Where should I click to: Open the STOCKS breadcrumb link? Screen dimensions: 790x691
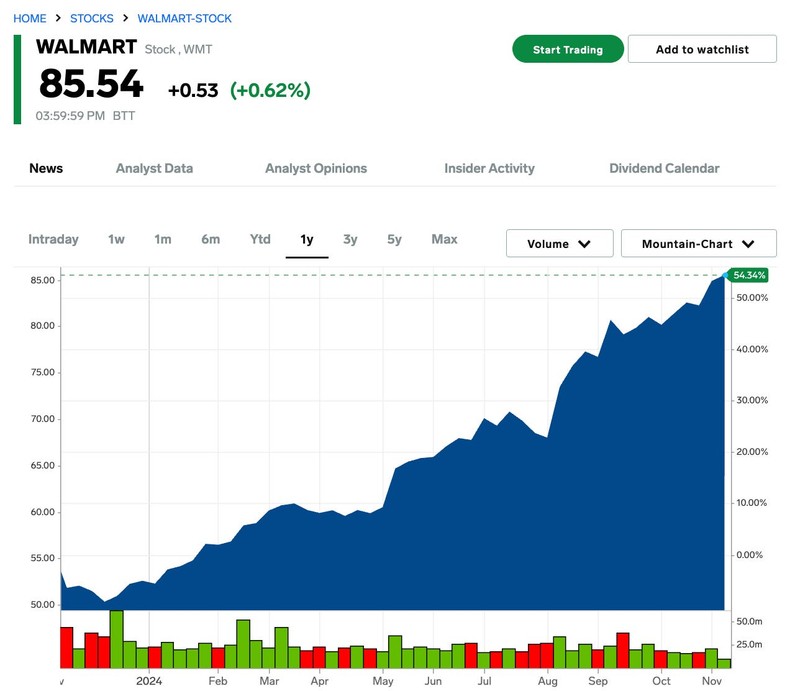pyautogui.click(x=91, y=19)
